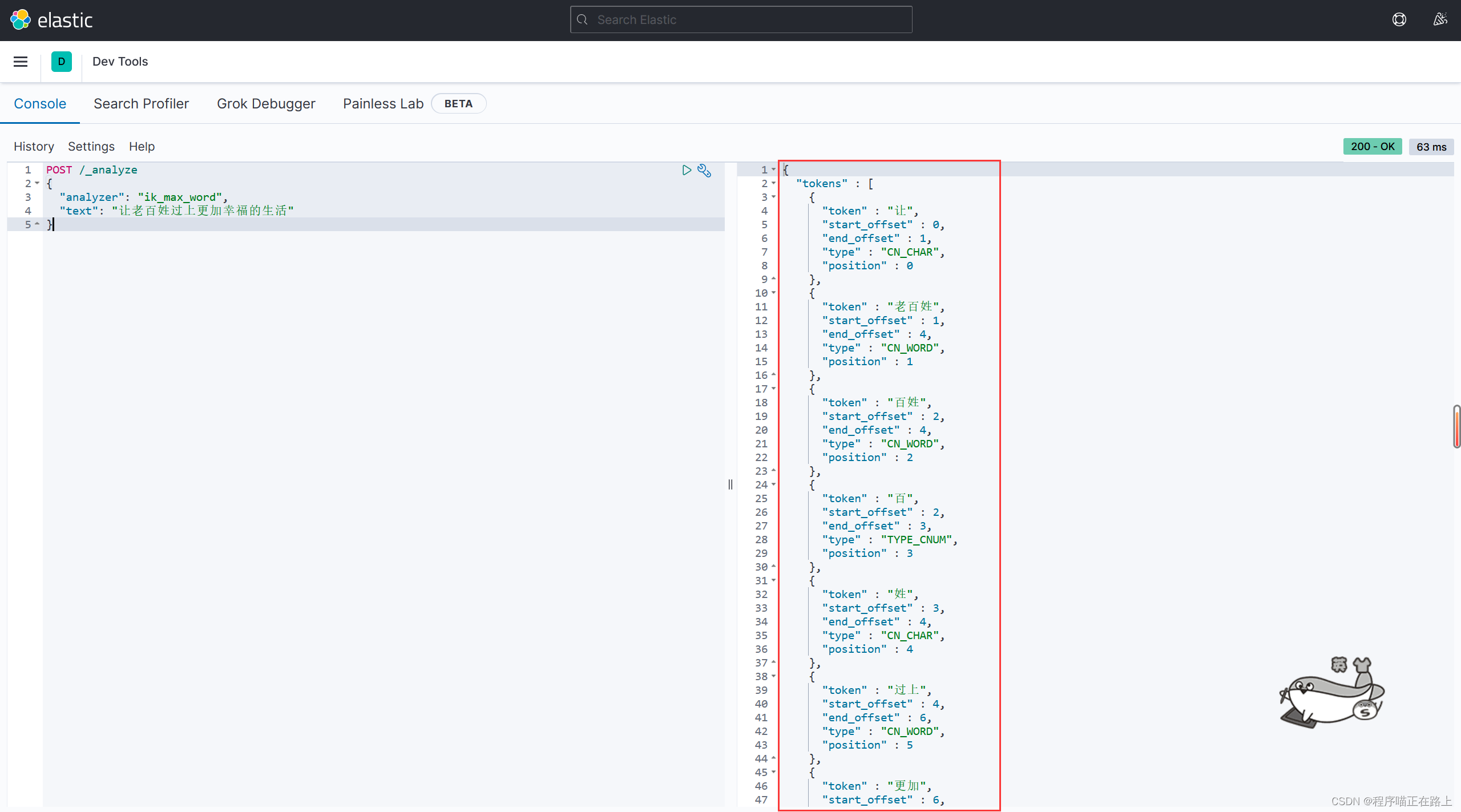Screen dimensions: 1461x812
Task: Open the hamburger navigation menu
Action: 21,62
